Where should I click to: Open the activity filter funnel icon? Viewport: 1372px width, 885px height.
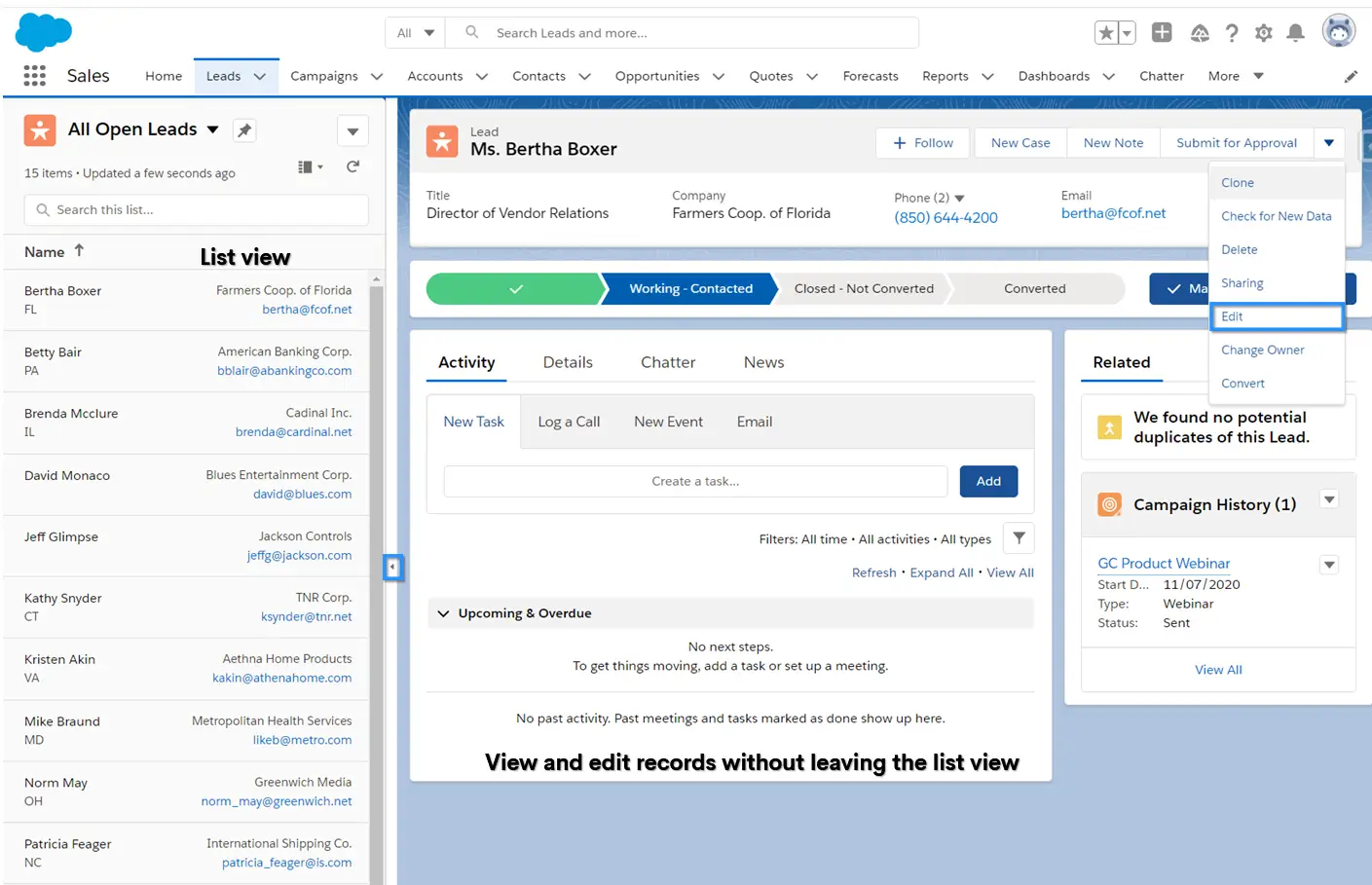pos(1019,537)
